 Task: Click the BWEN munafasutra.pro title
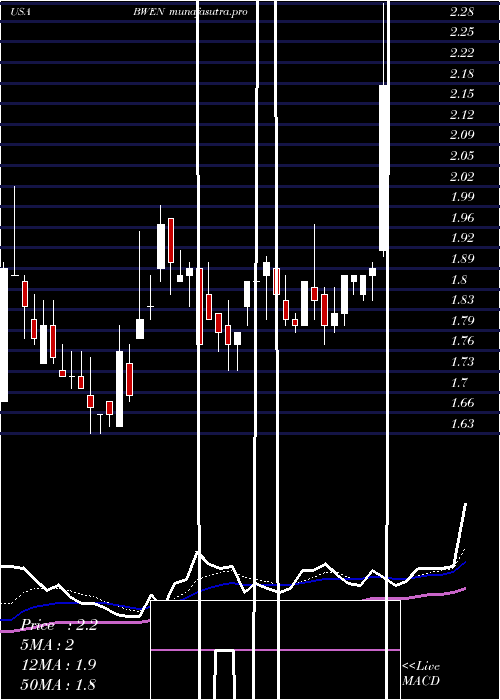[190, 12]
